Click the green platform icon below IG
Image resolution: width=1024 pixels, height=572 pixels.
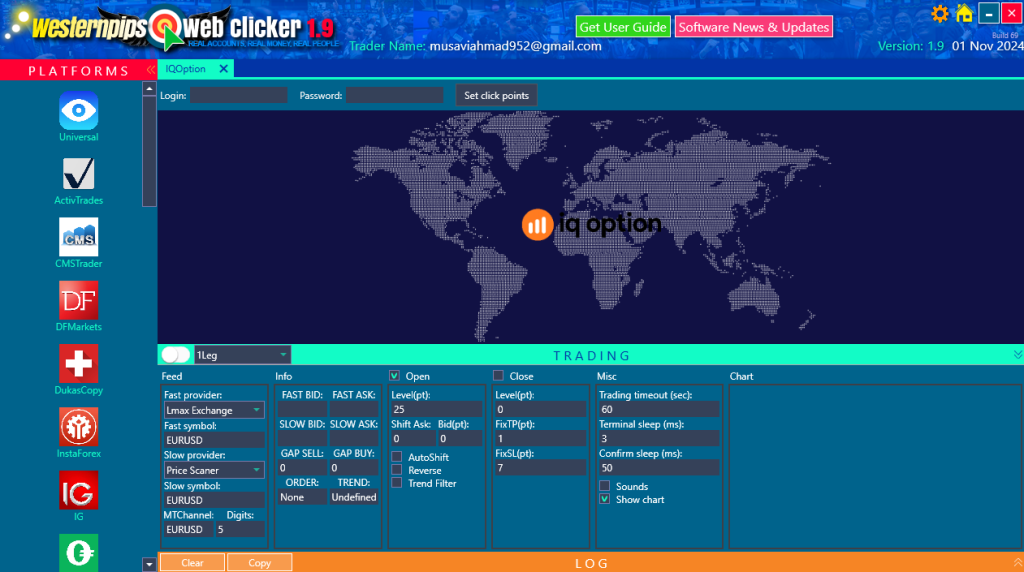(x=78, y=552)
